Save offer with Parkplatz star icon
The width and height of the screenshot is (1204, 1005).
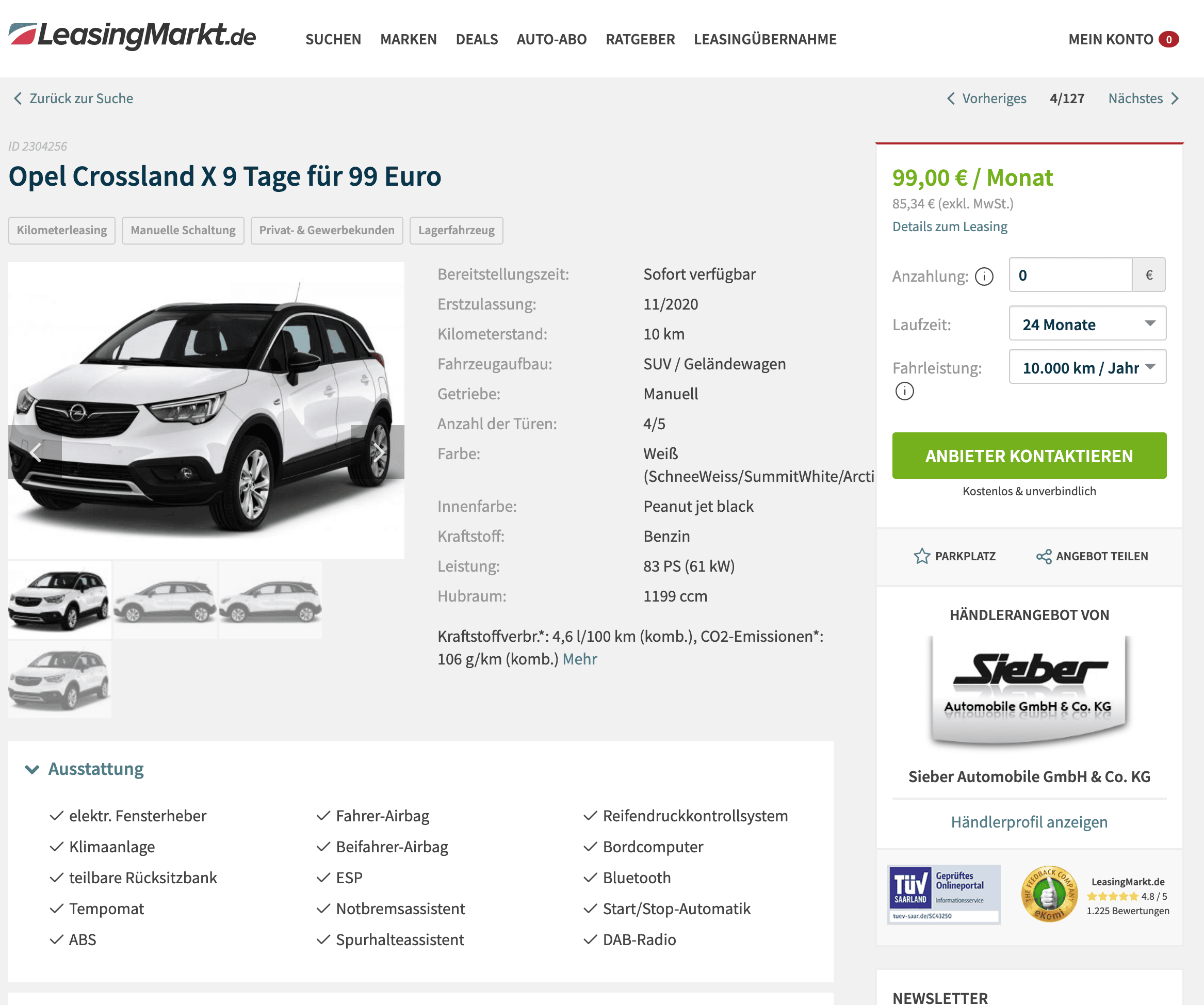[x=921, y=556]
